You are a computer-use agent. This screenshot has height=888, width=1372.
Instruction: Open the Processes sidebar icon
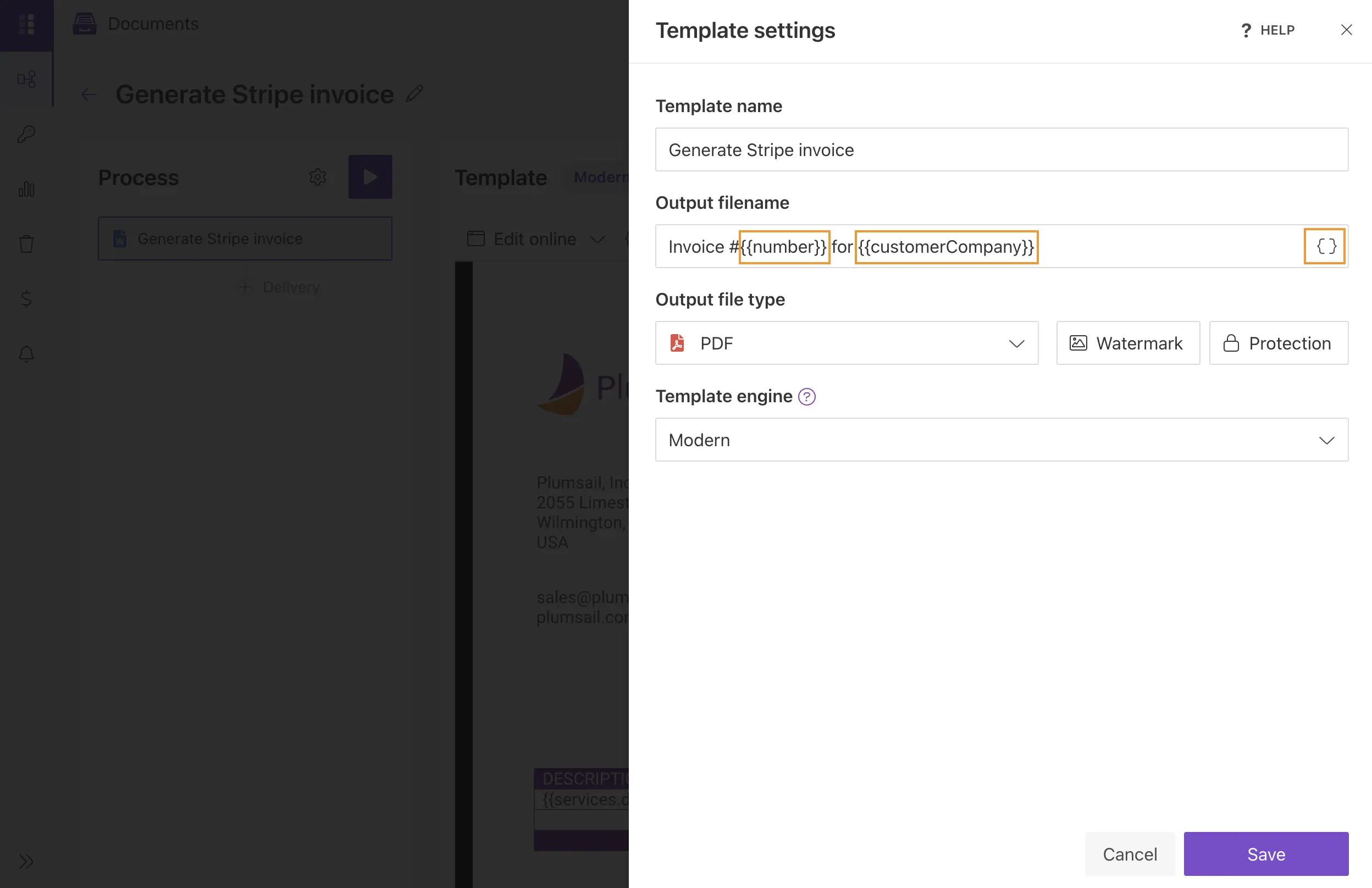pyautogui.click(x=26, y=79)
